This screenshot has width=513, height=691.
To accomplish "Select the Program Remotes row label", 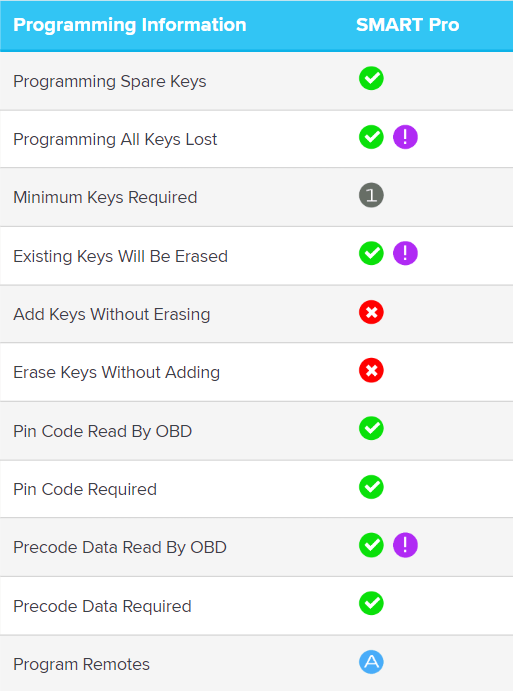I will point(82,665).
